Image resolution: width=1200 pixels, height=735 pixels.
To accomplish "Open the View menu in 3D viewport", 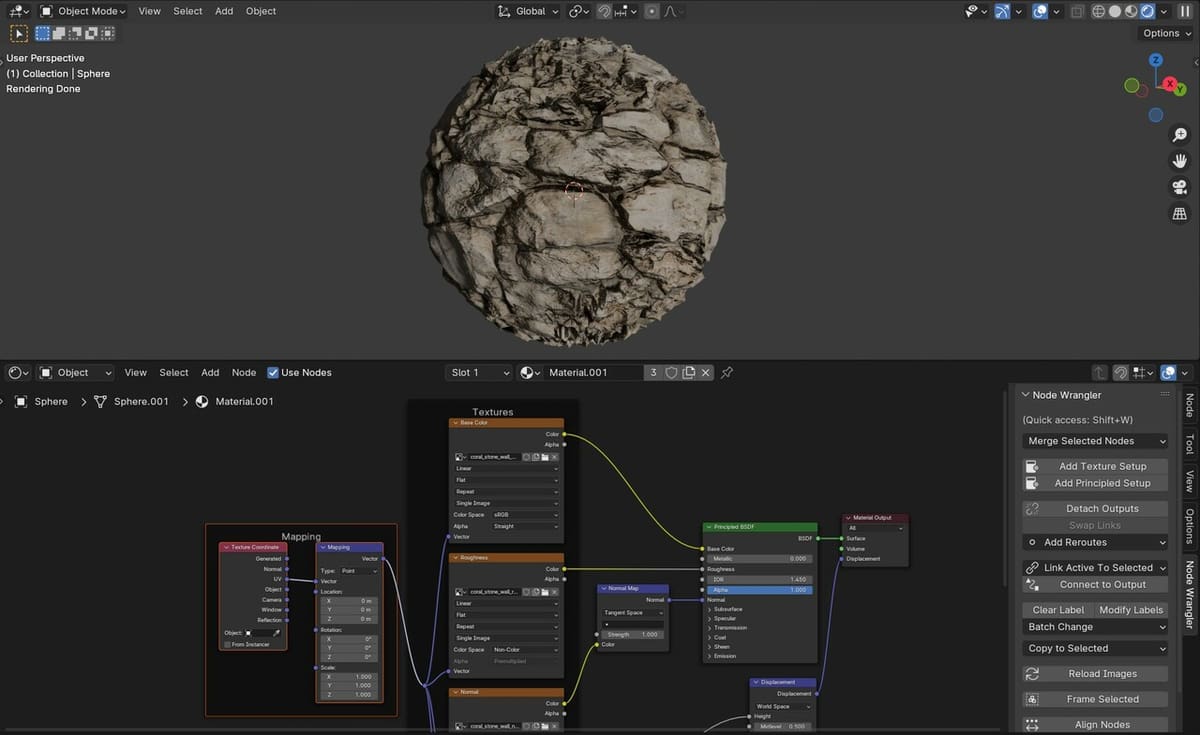I will click(x=149, y=11).
